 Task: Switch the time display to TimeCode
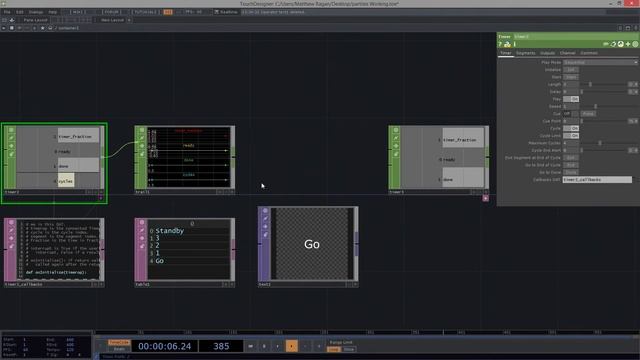click(119, 342)
